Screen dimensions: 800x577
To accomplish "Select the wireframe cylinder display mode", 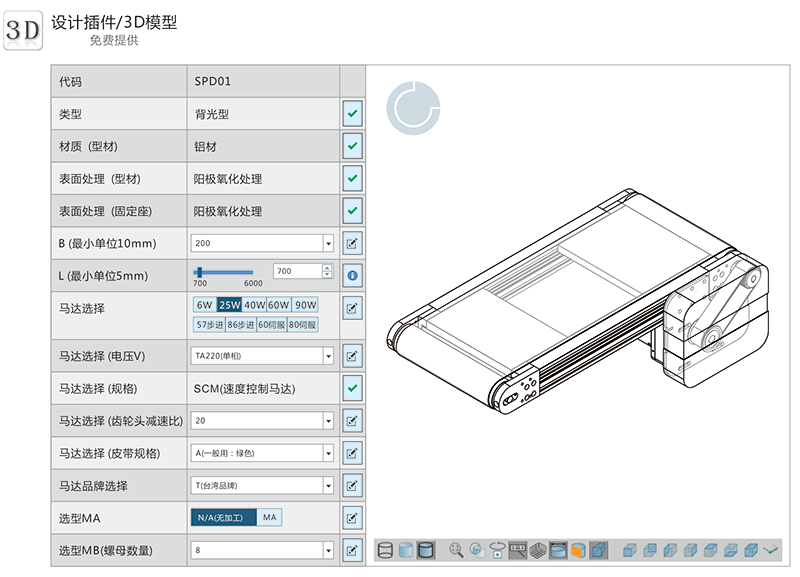I will point(385,550).
